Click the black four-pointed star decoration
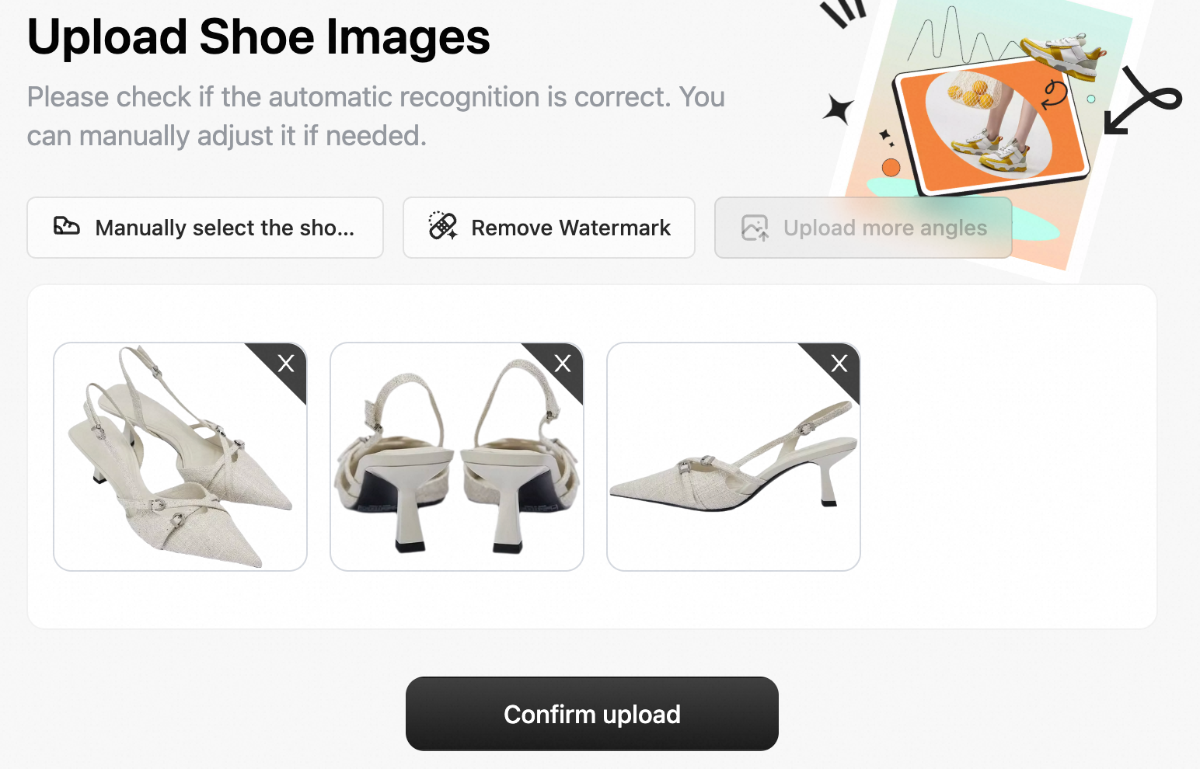 click(x=838, y=107)
